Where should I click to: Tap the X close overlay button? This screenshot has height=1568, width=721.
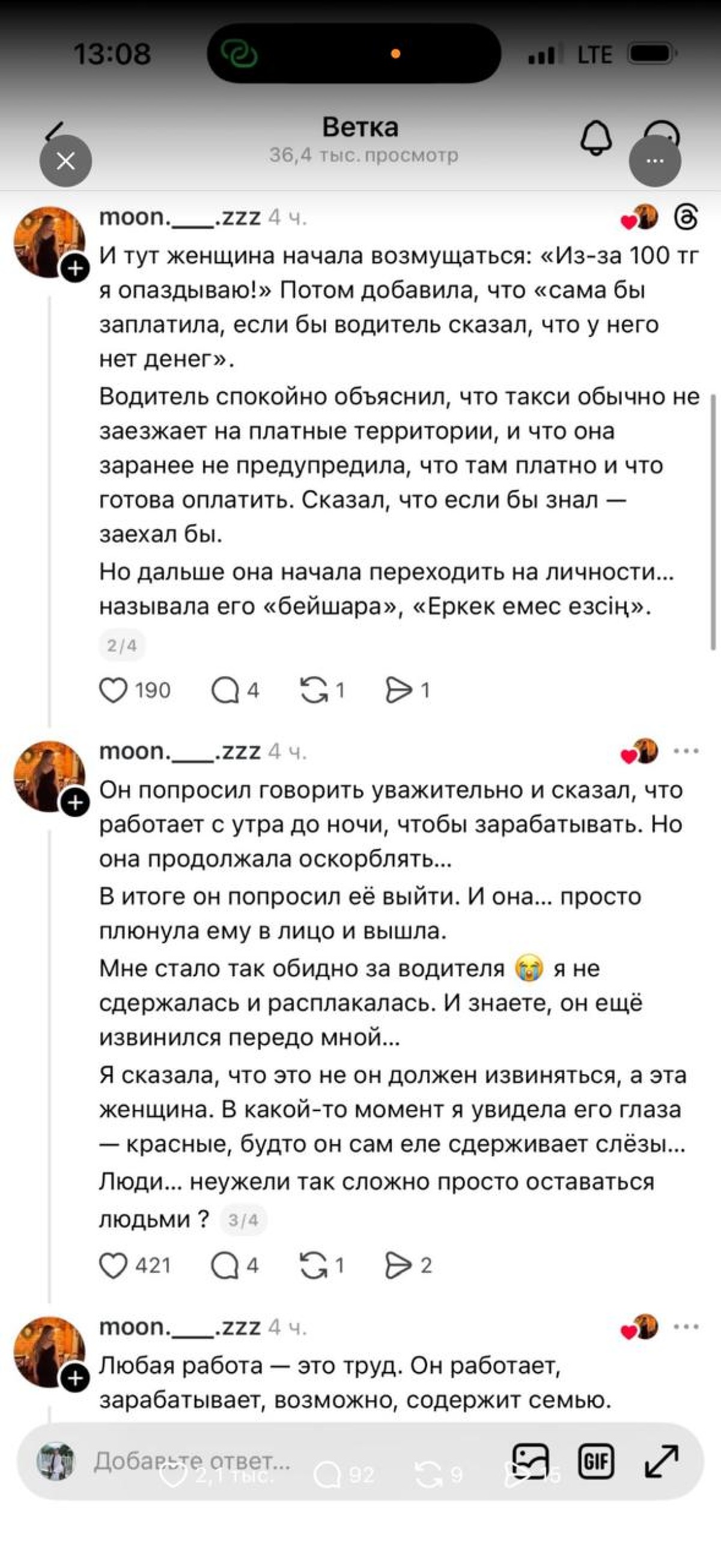pyautogui.click(x=65, y=161)
